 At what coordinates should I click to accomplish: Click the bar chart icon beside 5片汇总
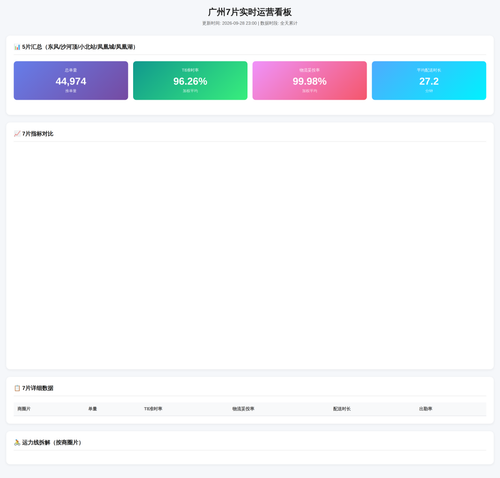tap(17, 47)
